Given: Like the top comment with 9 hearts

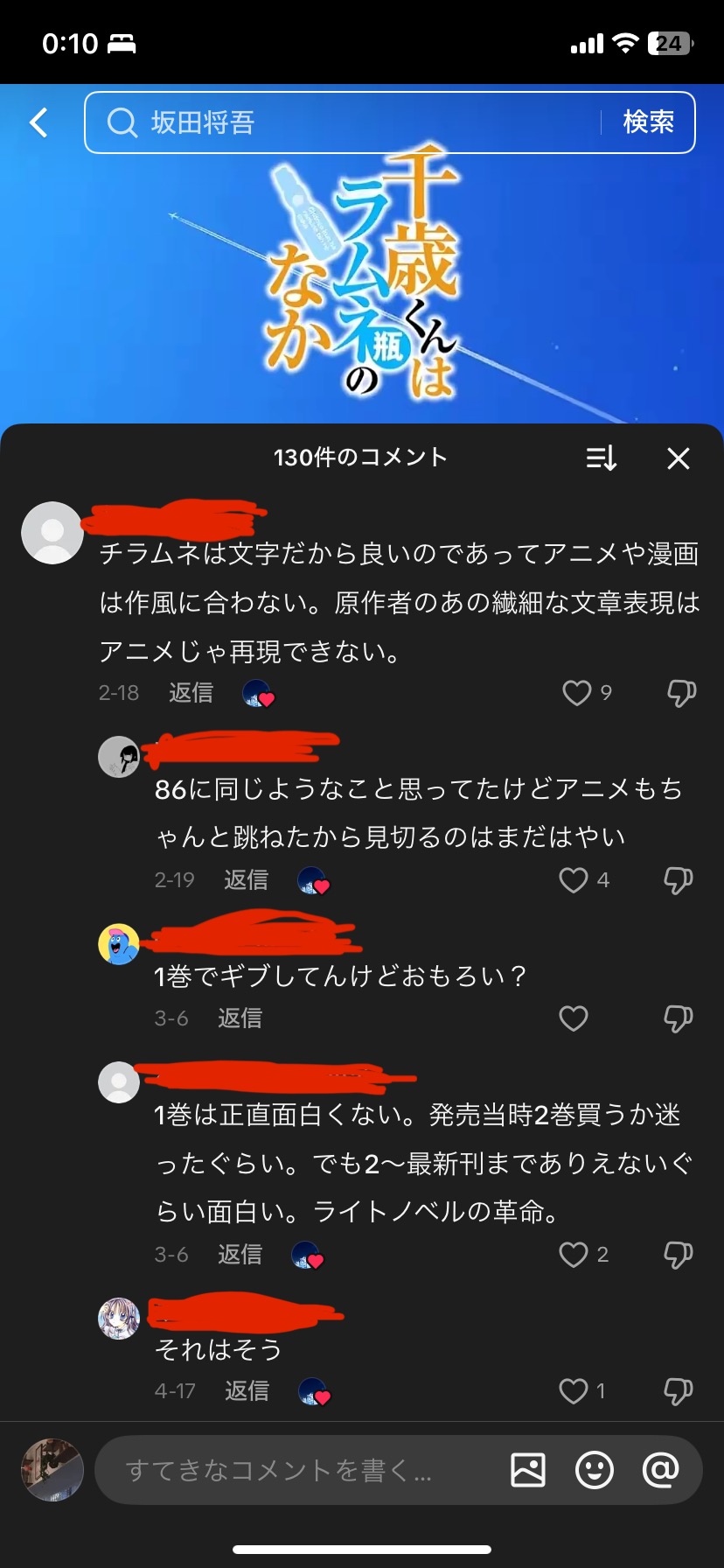Looking at the screenshot, I should coord(576,693).
